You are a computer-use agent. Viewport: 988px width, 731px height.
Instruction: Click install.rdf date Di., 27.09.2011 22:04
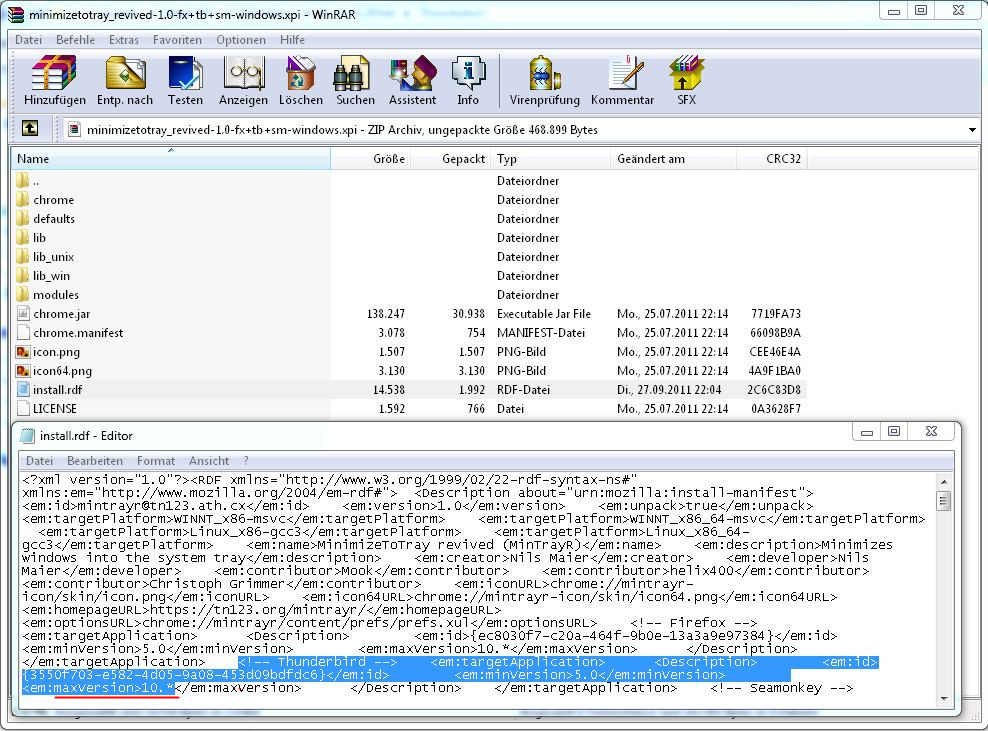(669, 389)
